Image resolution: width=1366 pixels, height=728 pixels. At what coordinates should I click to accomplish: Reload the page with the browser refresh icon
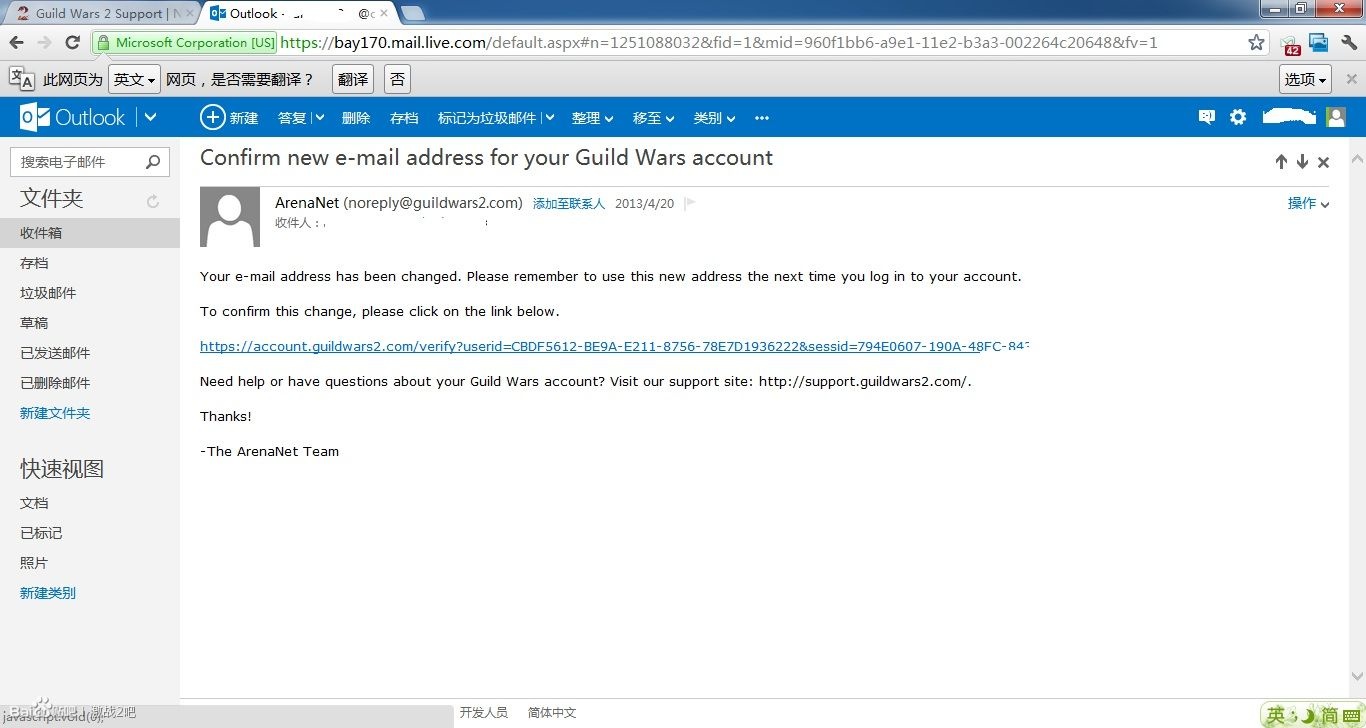[72, 43]
